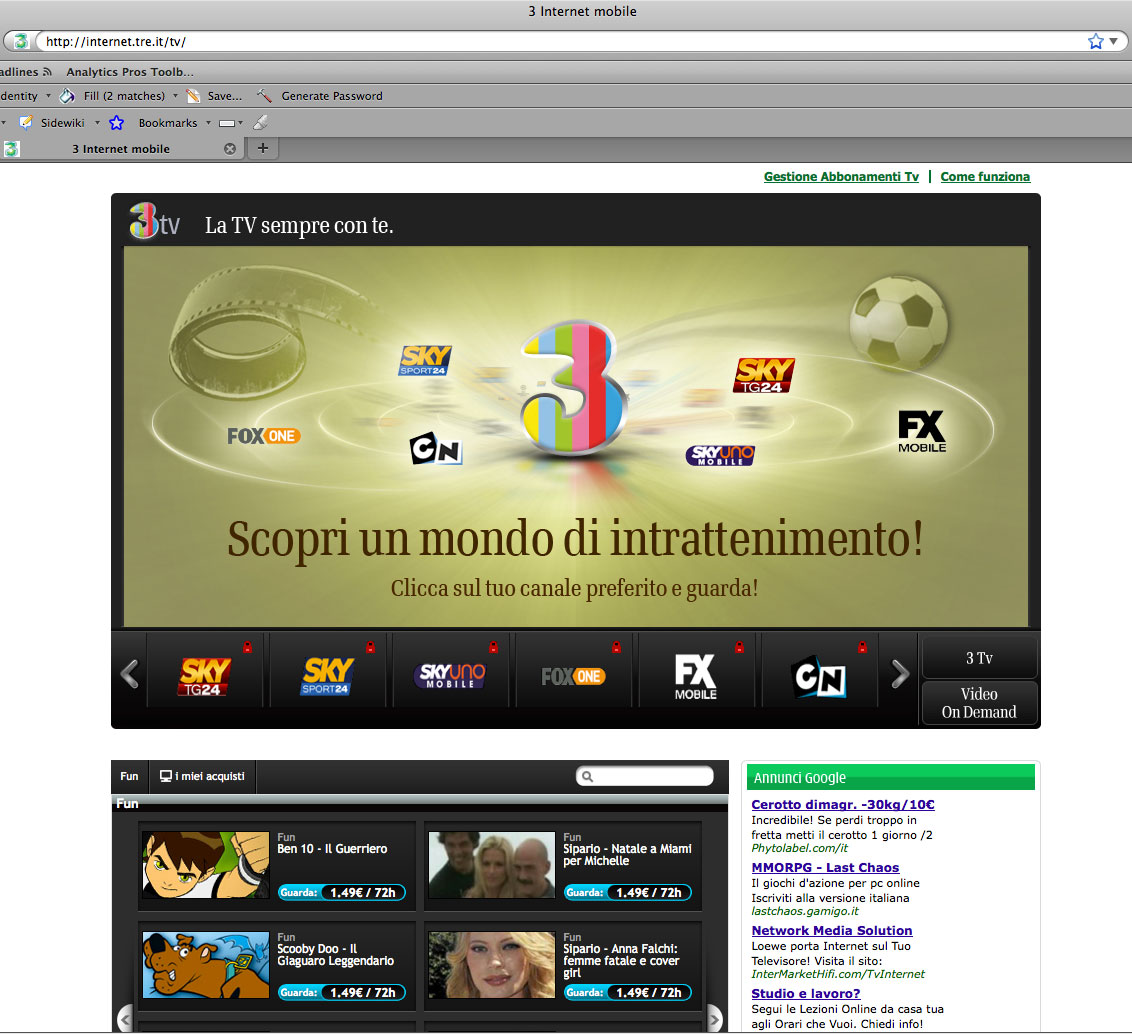Expand the Sidewiki dropdown arrow
The width and height of the screenshot is (1132, 1034).
(x=97, y=123)
